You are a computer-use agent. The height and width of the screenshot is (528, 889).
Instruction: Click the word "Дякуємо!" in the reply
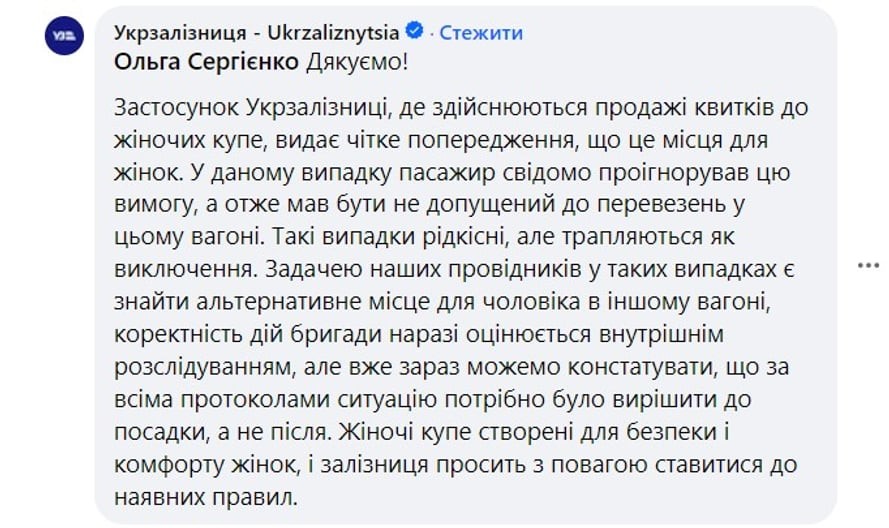point(357,62)
